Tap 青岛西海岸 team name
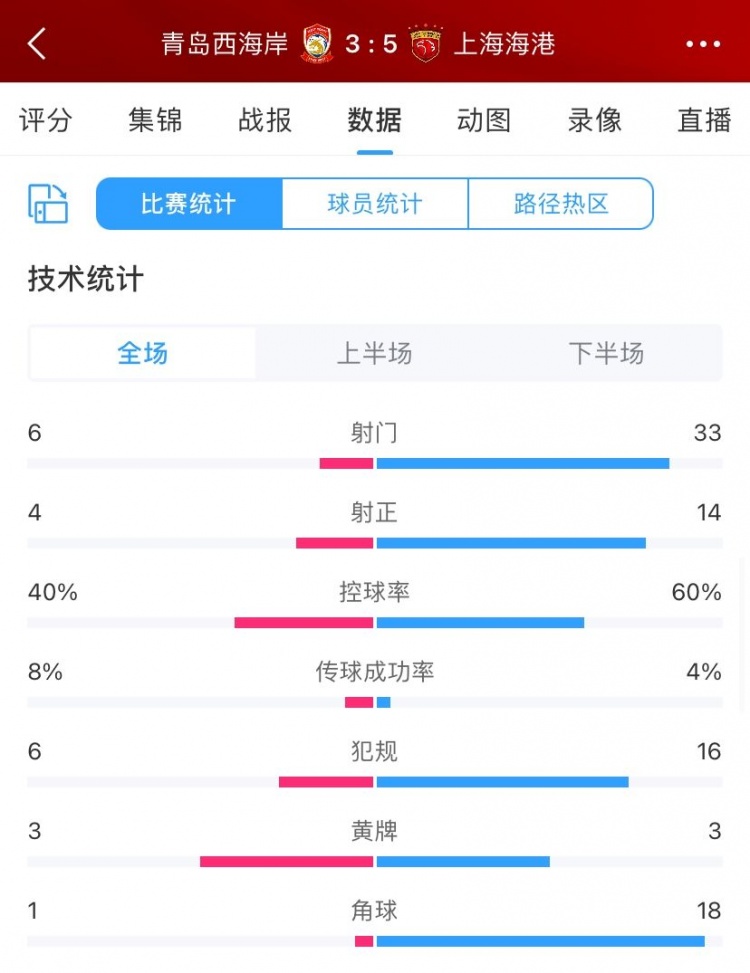 click(225, 44)
